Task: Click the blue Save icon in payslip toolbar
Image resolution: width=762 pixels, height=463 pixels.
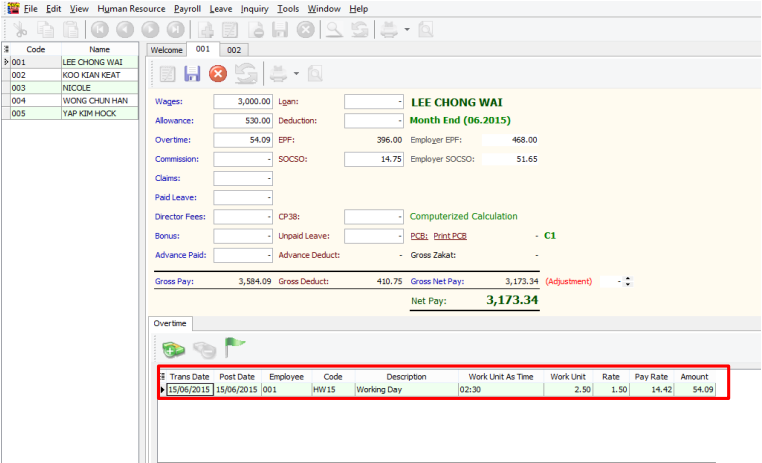Action: click(192, 73)
